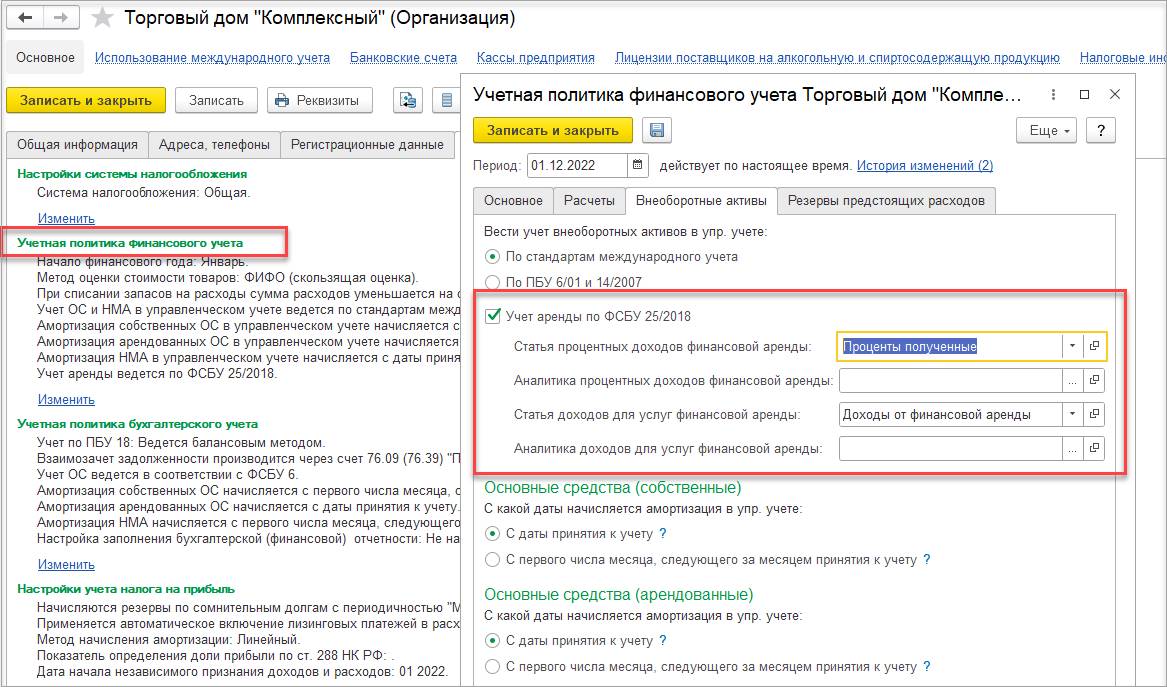Image resolution: width=1167 pixels, height=687 pixels.
Task: Open the Еще dropdown menu
Action: tap(1048, 130)
